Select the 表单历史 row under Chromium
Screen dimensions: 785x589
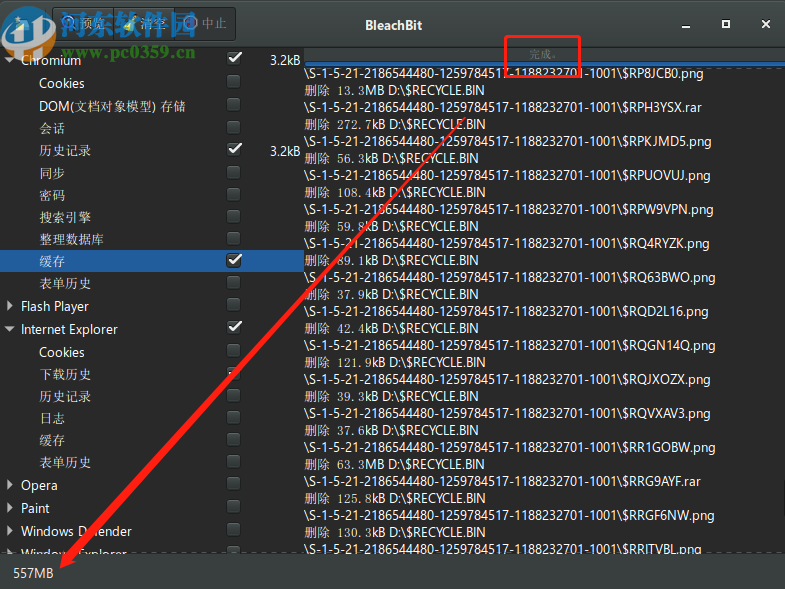pyautogui.click(x=65, y=283)
